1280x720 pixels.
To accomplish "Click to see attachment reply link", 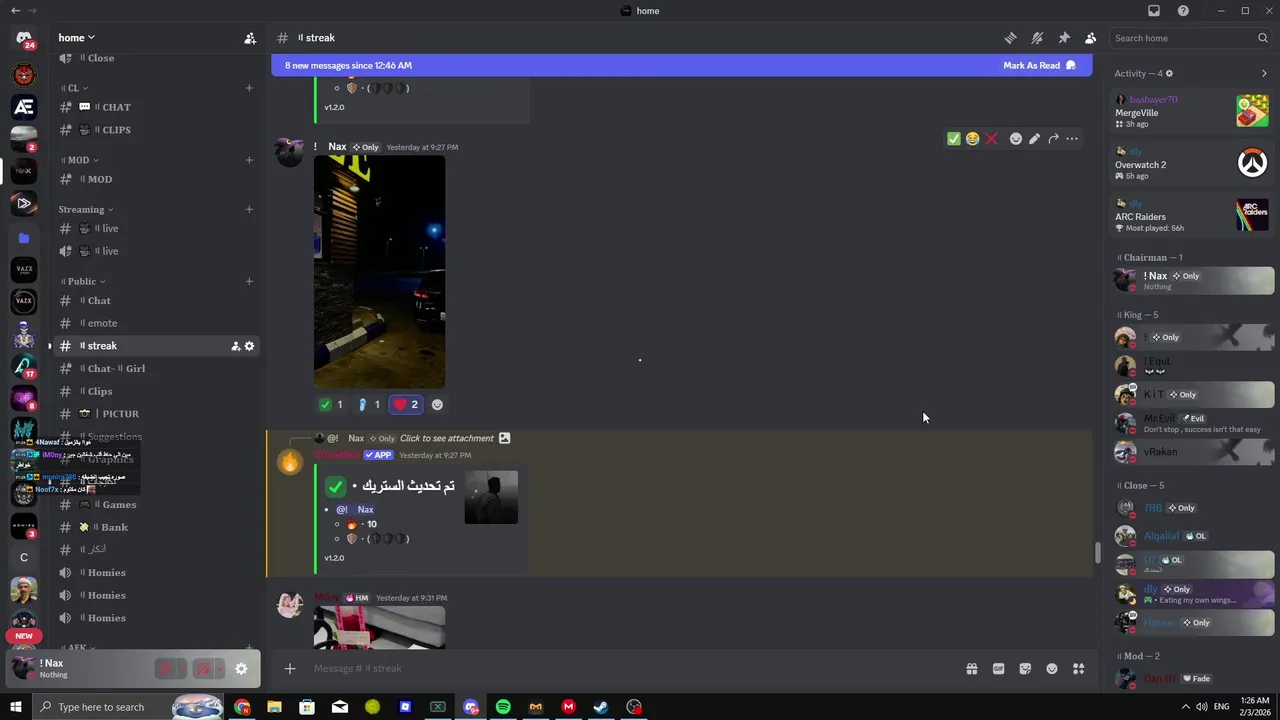I will (x=447, y=438).
